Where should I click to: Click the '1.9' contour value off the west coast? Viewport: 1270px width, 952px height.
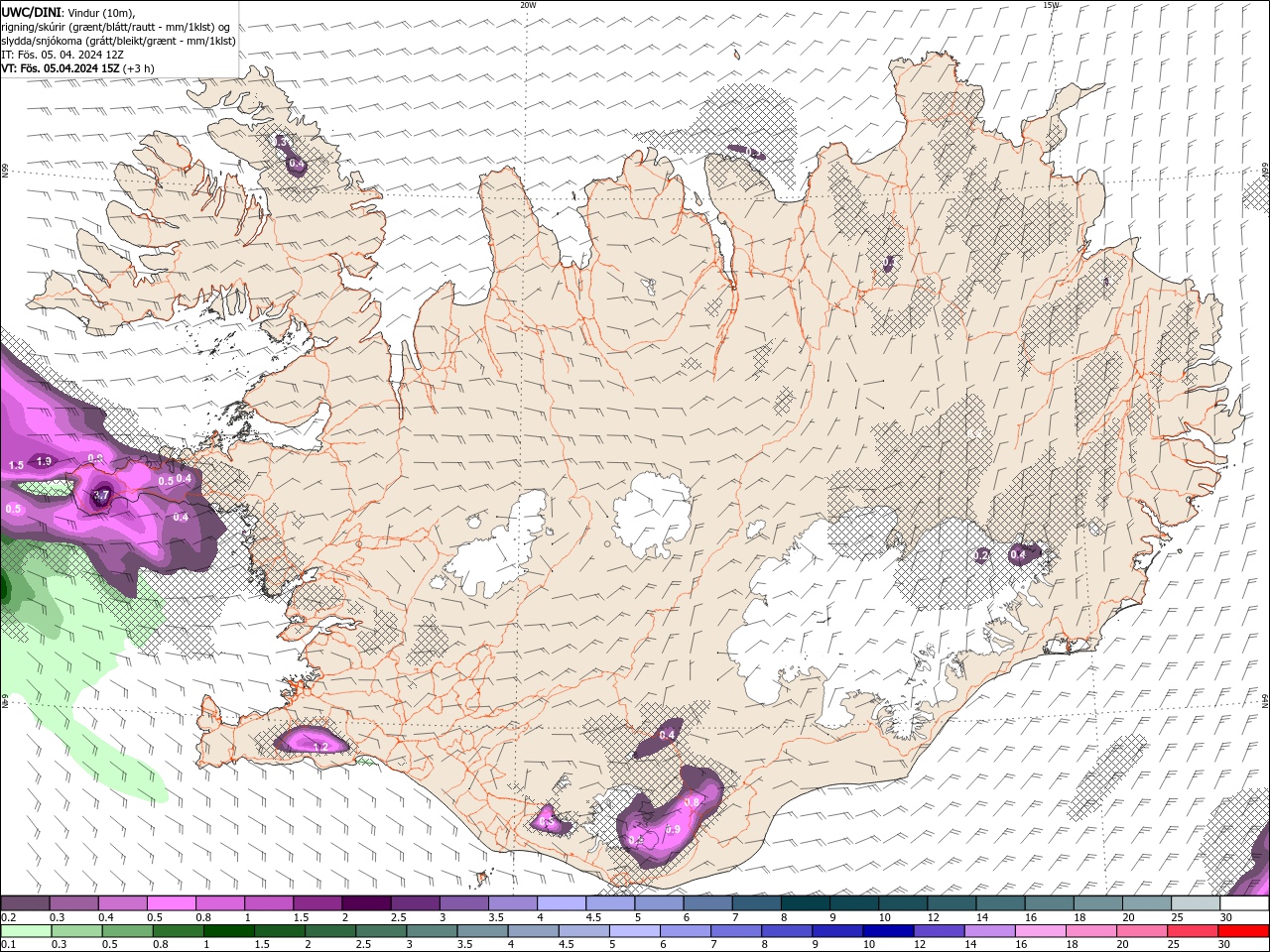[44, 461]
